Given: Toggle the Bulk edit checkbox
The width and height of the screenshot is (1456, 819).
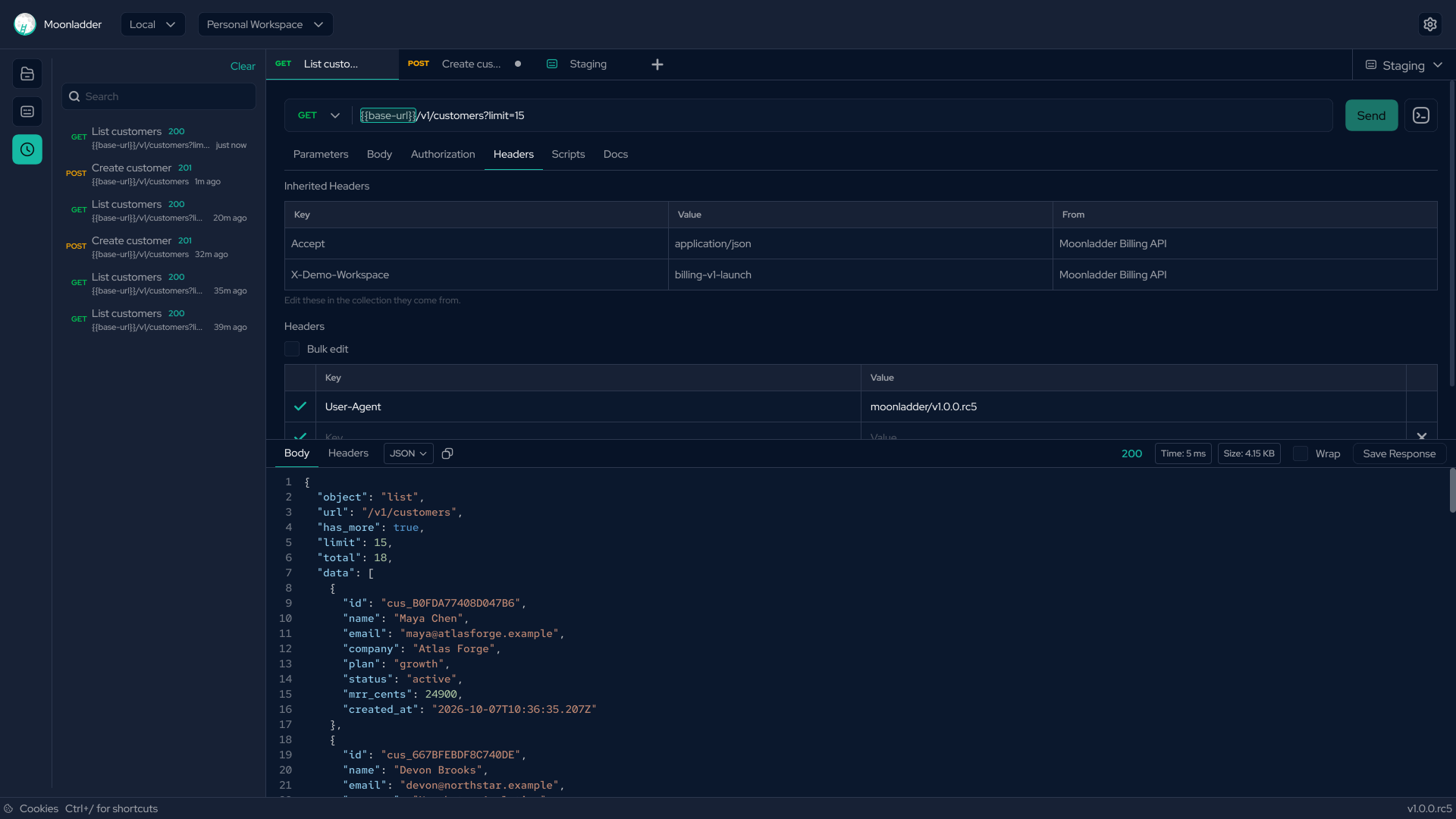Looking at the screenshot, I should [x=292, y=349].
